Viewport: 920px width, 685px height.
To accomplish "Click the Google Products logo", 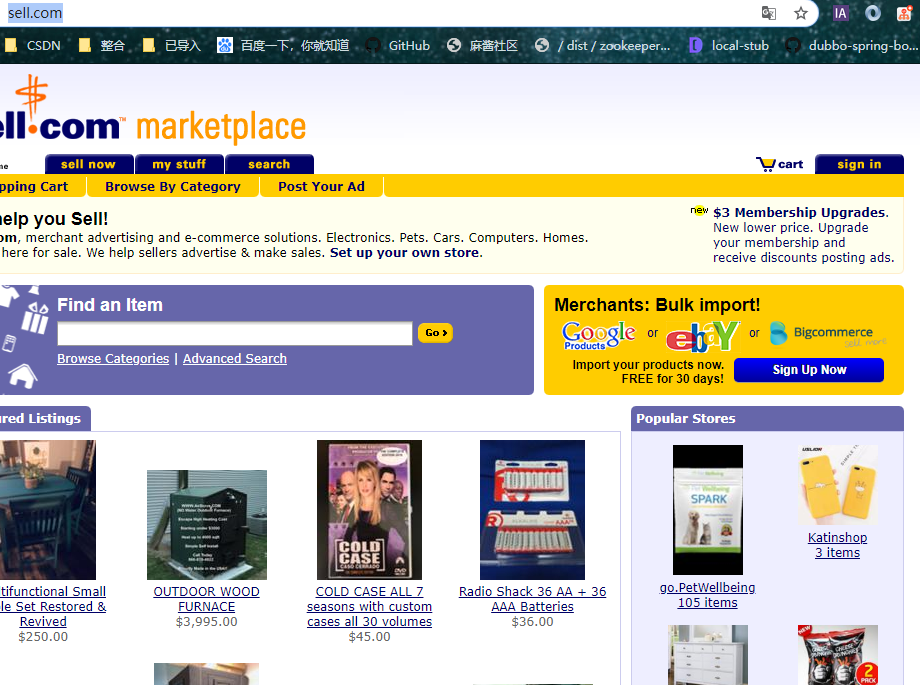I will pyautogui.click(x=598, y=335).
